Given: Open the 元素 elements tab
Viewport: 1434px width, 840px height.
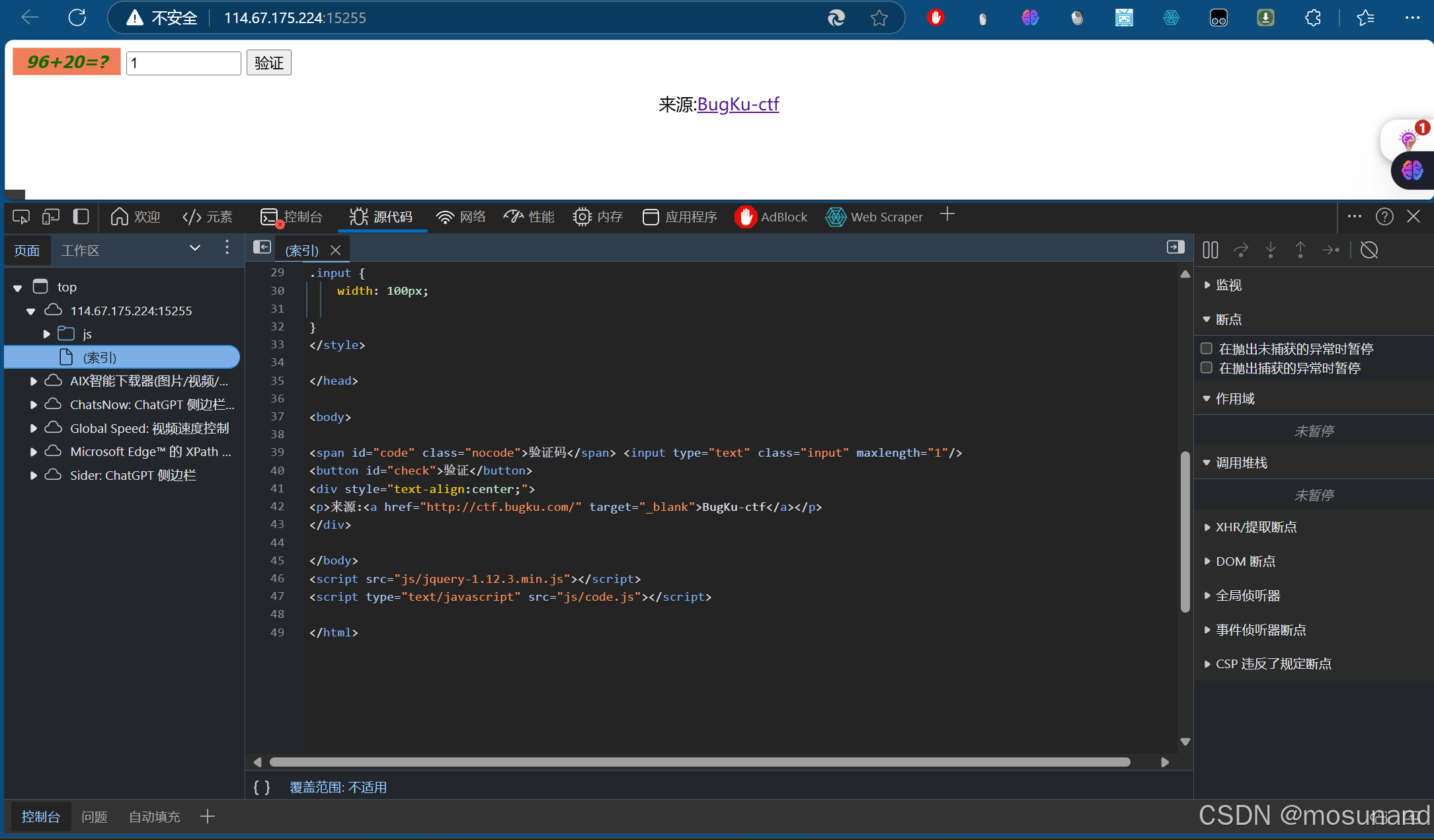Looking at the screenshot, I should pyautogui.click(x=208, y=217).
